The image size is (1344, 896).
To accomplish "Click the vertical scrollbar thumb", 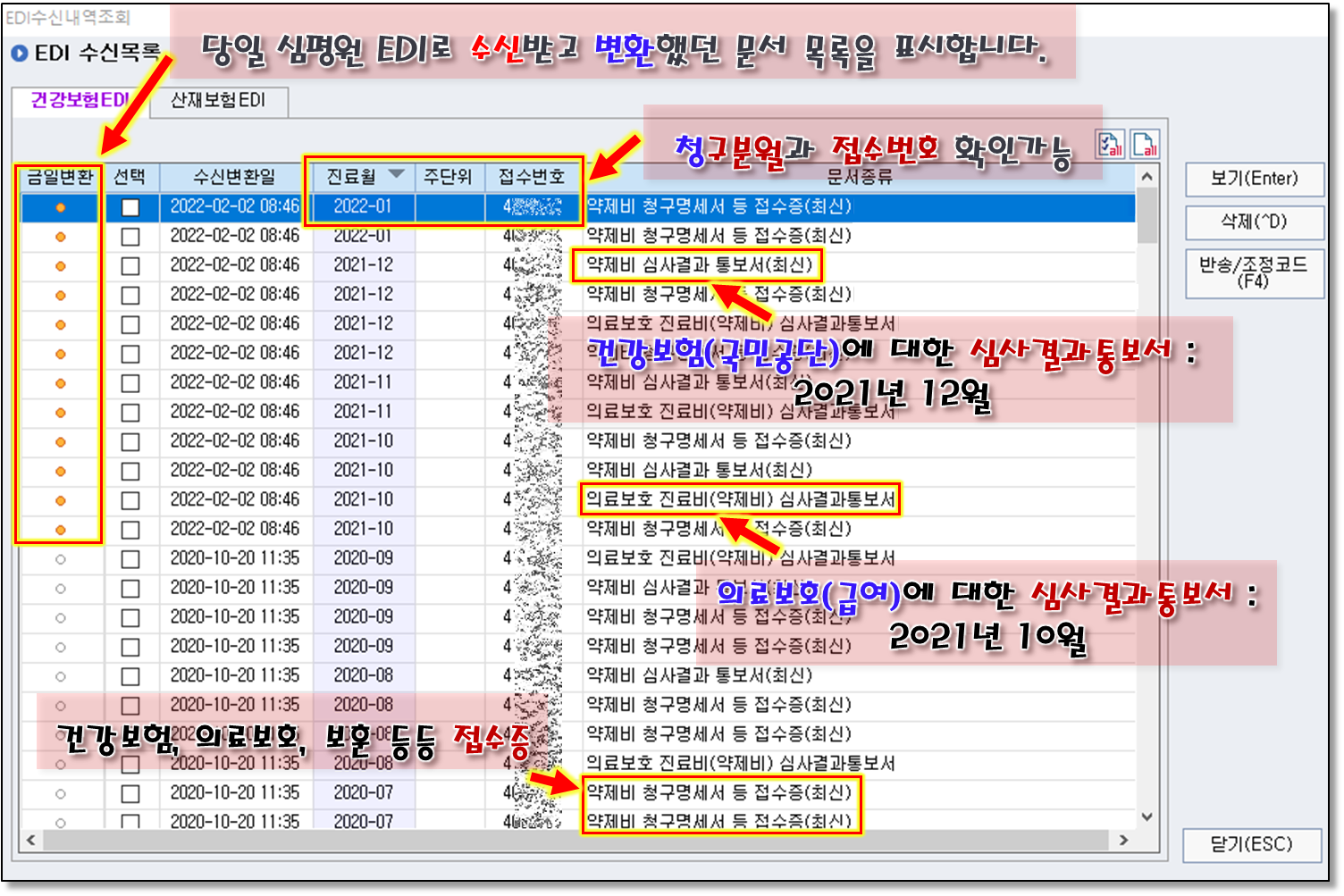I will (1147, 216).
